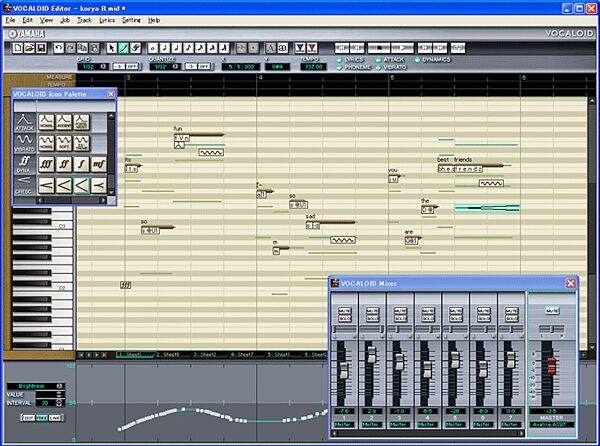Click the QUANTIZE OFF button

click(204, 67)
